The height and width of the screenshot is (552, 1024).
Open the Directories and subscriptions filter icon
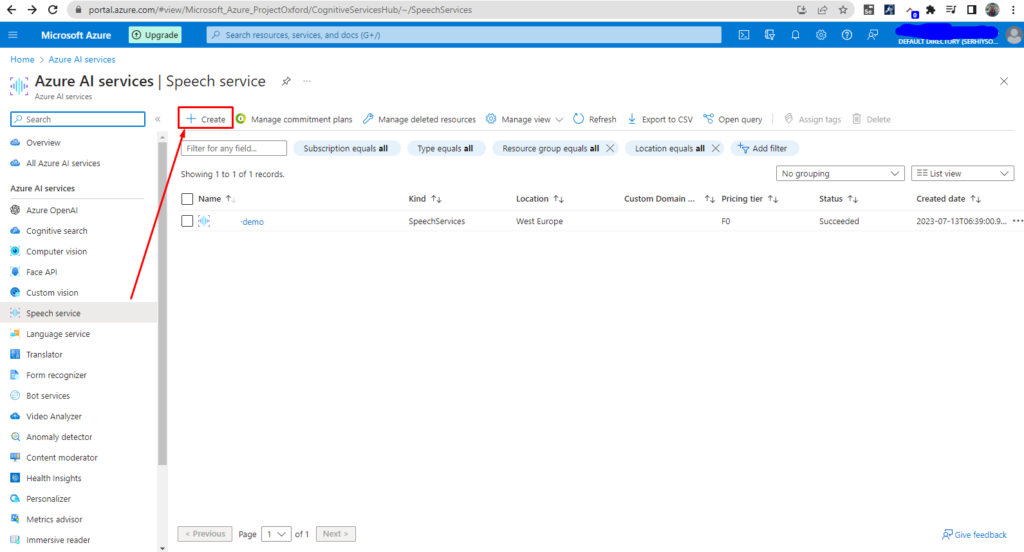tap(769, 35)
